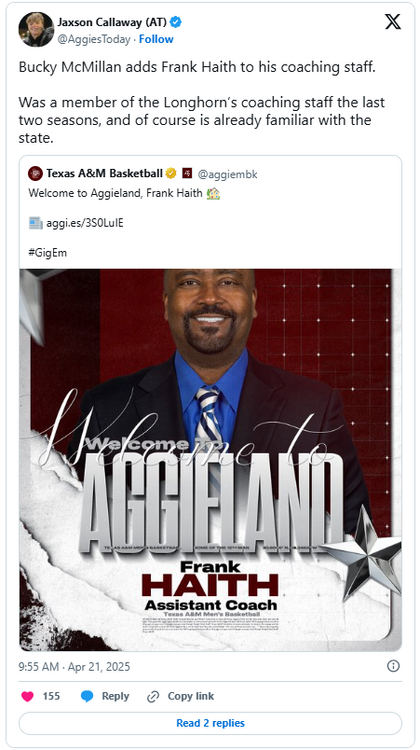420x750 pixels.
Task: Click the gold verified badge on Texas A&M Basketball
Action: (x=171, y=173)
